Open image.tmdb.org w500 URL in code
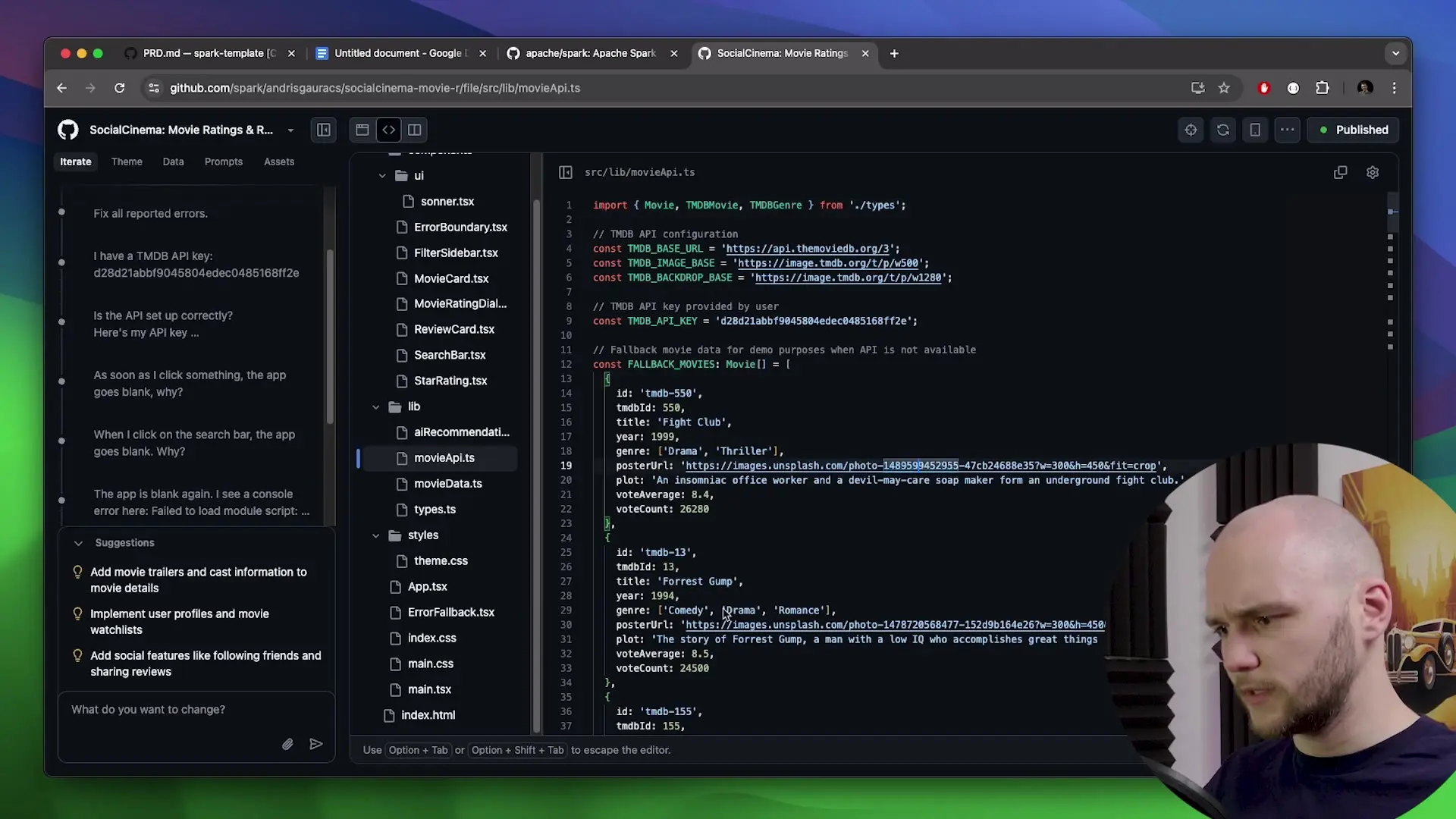The width and height of the screenshot is (1456, 819). coord(828,263)
